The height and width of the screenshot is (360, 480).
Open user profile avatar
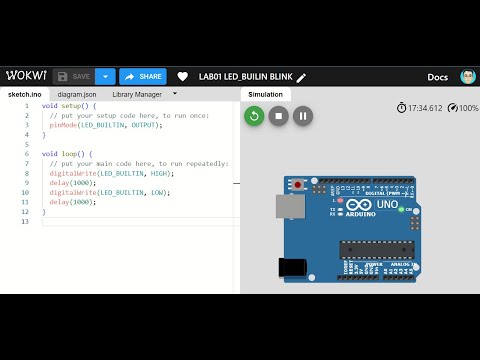468,77
